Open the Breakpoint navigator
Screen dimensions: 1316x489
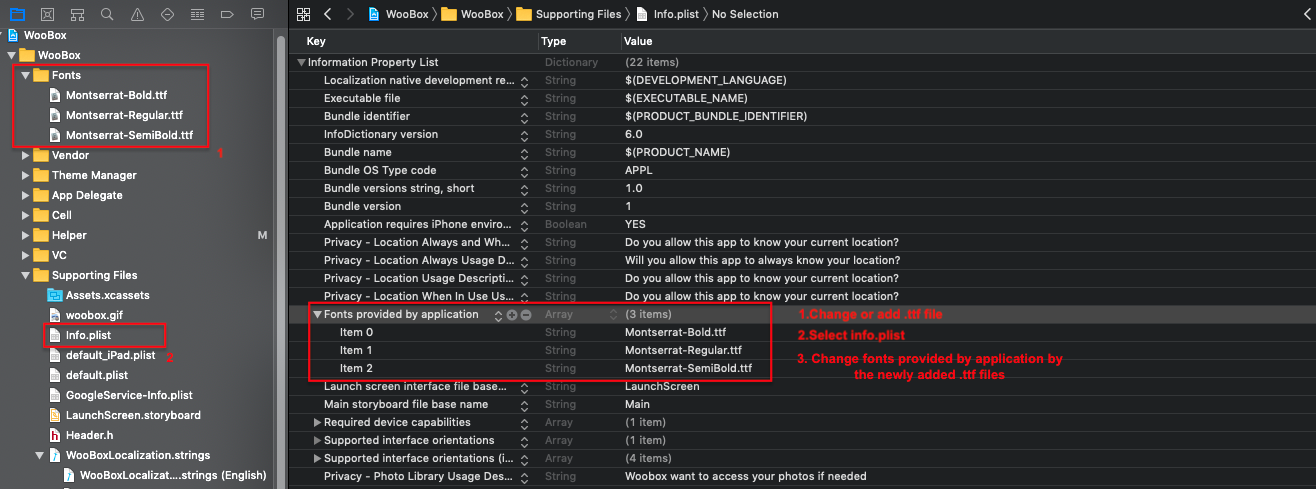click(x=227, y=14)
